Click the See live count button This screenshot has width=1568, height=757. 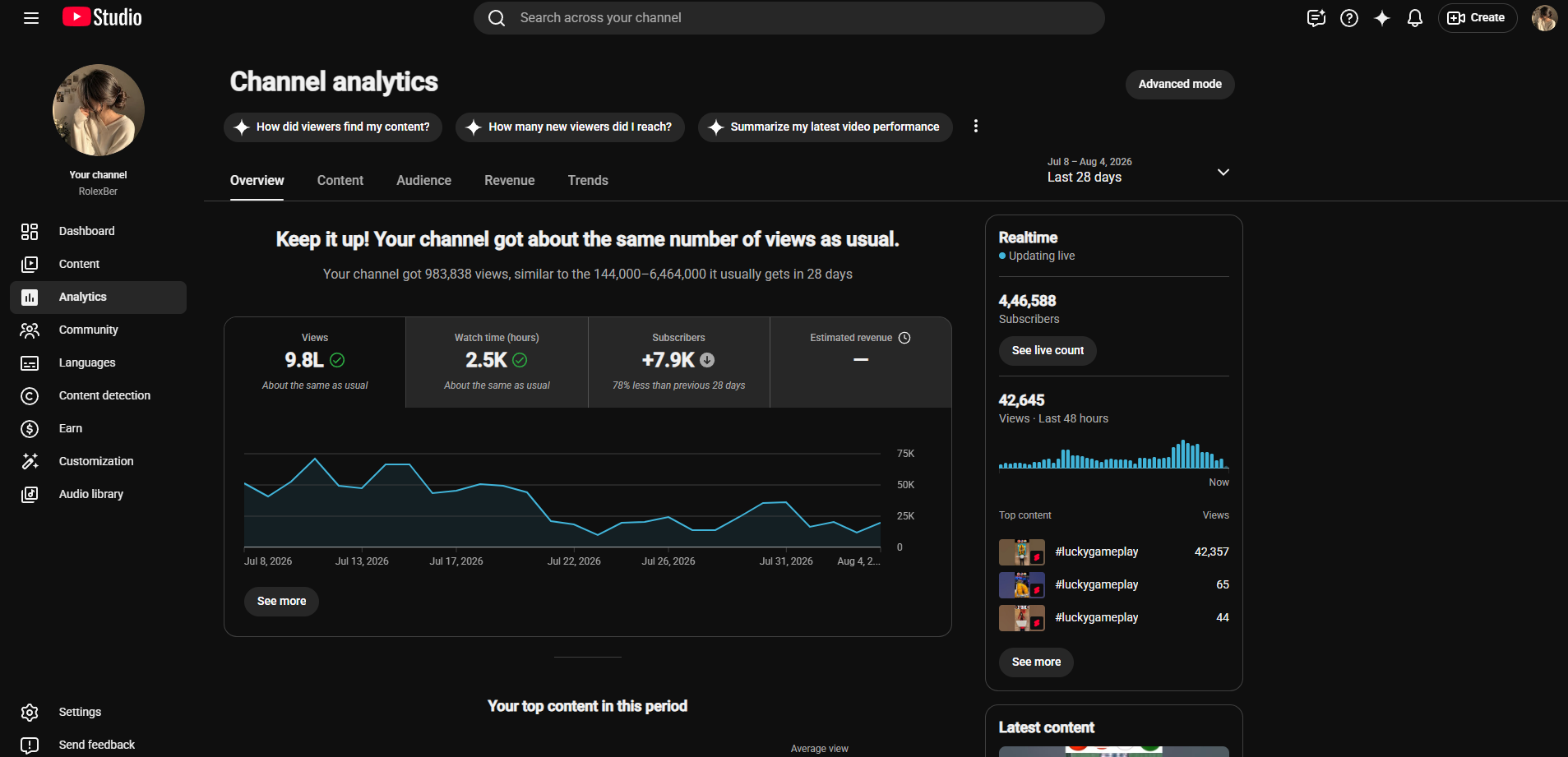[1048, 351]
